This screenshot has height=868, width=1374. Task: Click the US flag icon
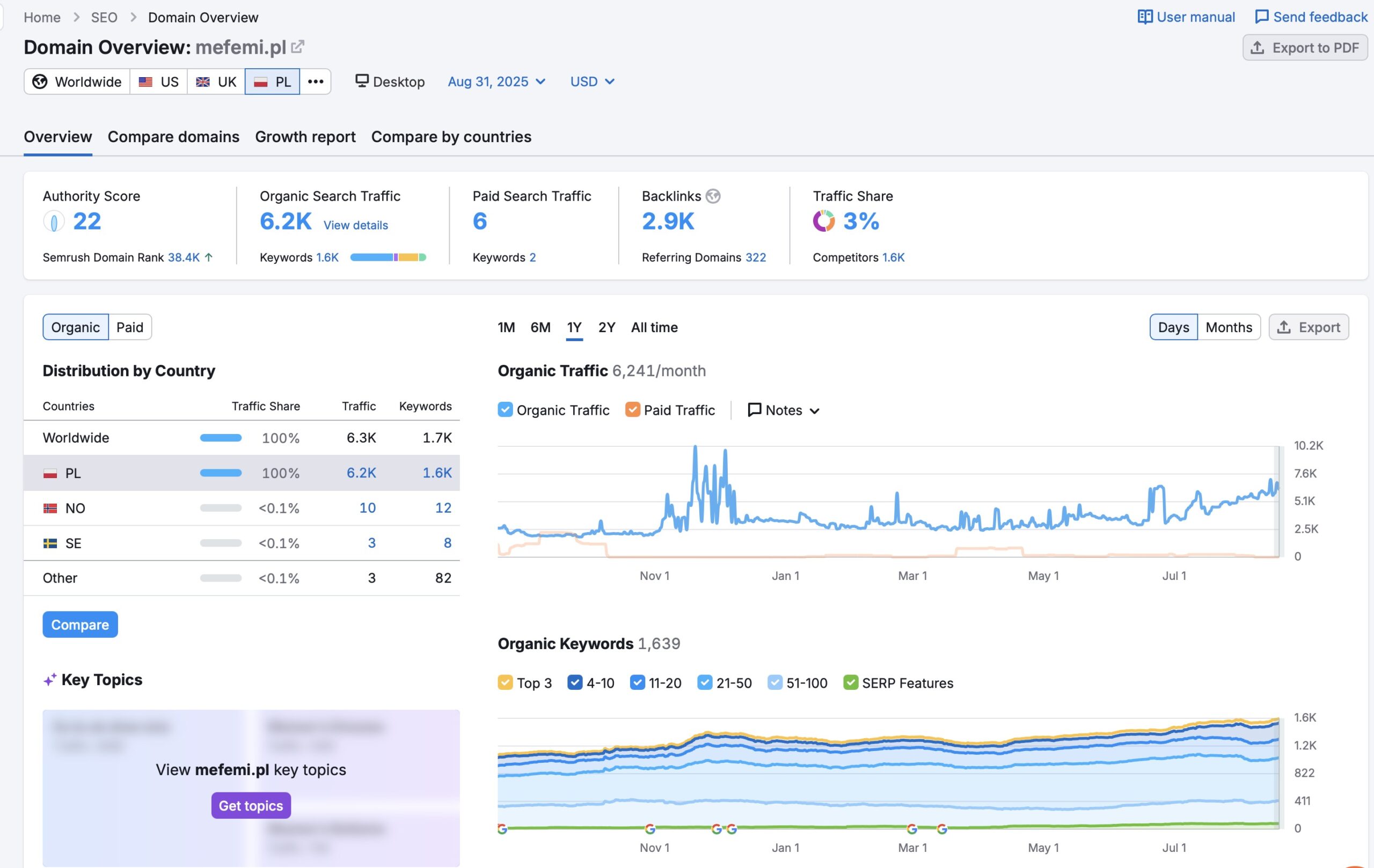[145, 82]
